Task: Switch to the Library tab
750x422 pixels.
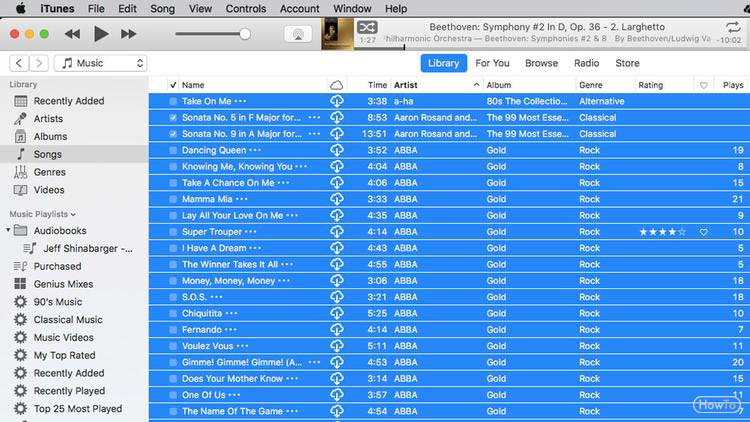Action: click(443, 63)
